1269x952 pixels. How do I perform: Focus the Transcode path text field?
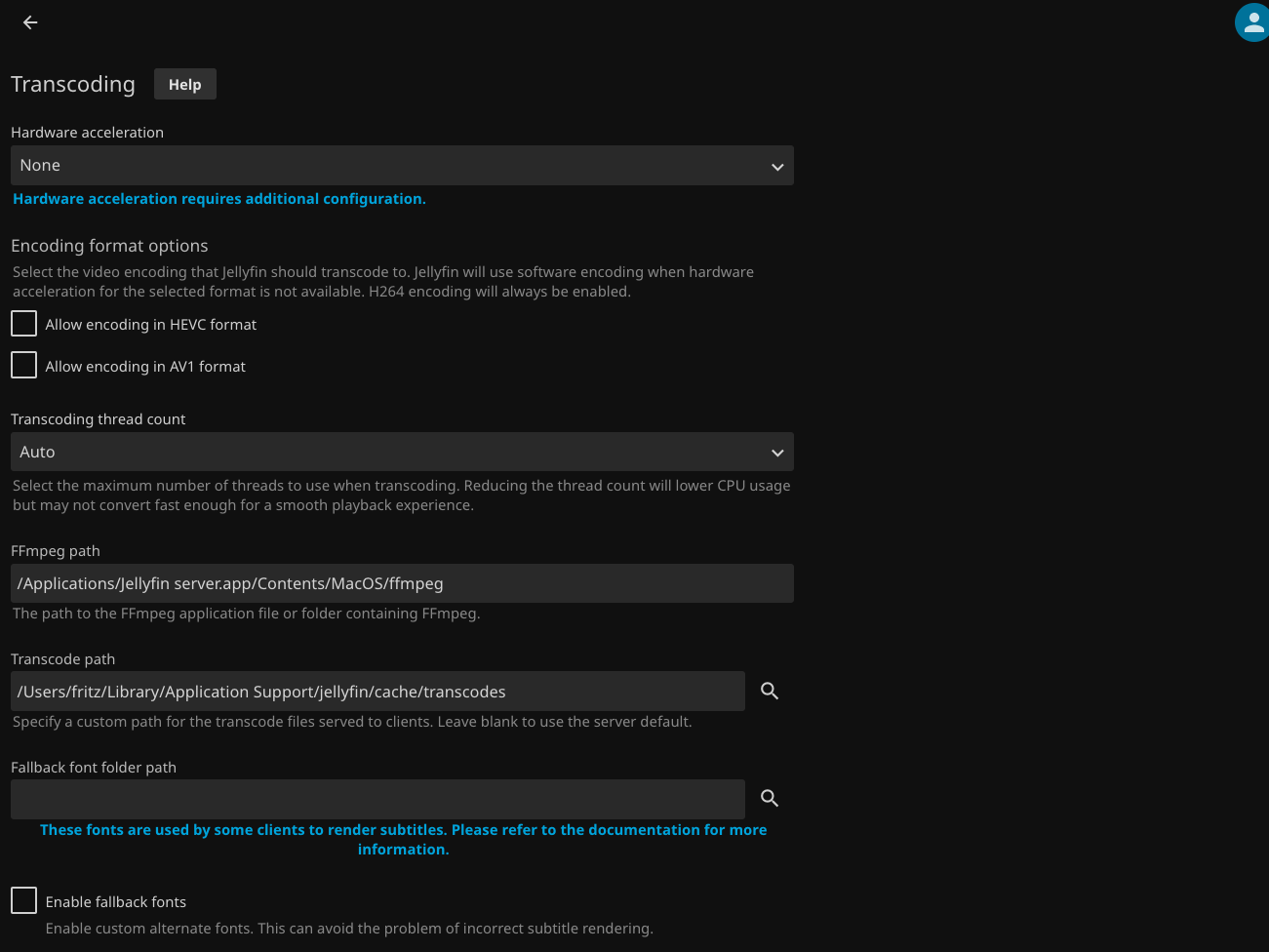(x=377, y=692)
